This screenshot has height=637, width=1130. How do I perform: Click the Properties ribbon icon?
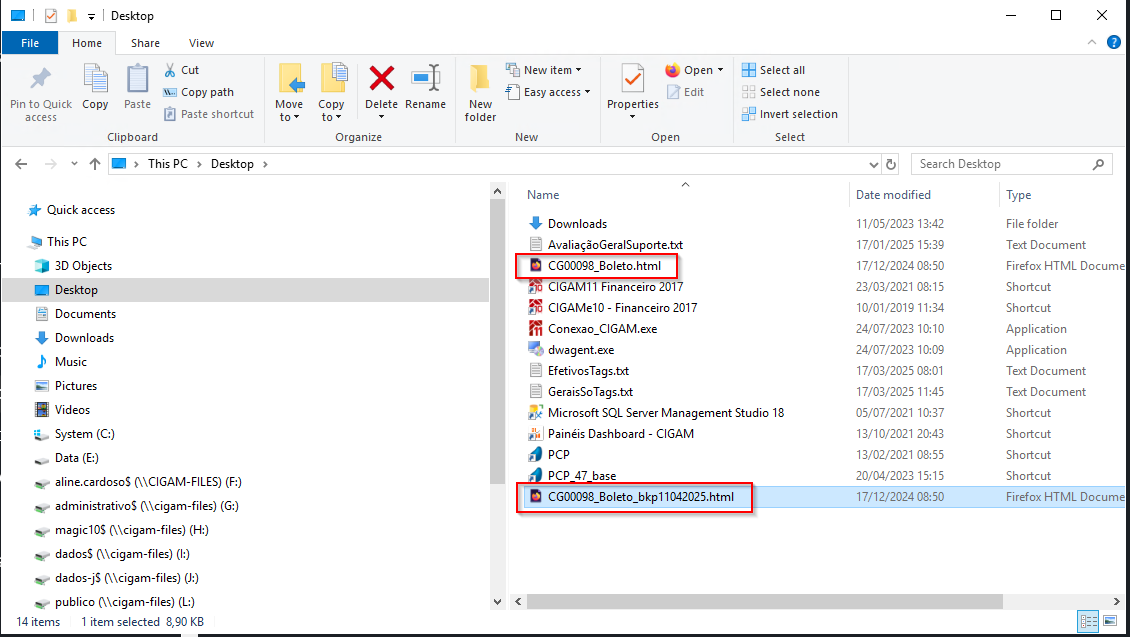pyautogui.click(x=633, y=79)
